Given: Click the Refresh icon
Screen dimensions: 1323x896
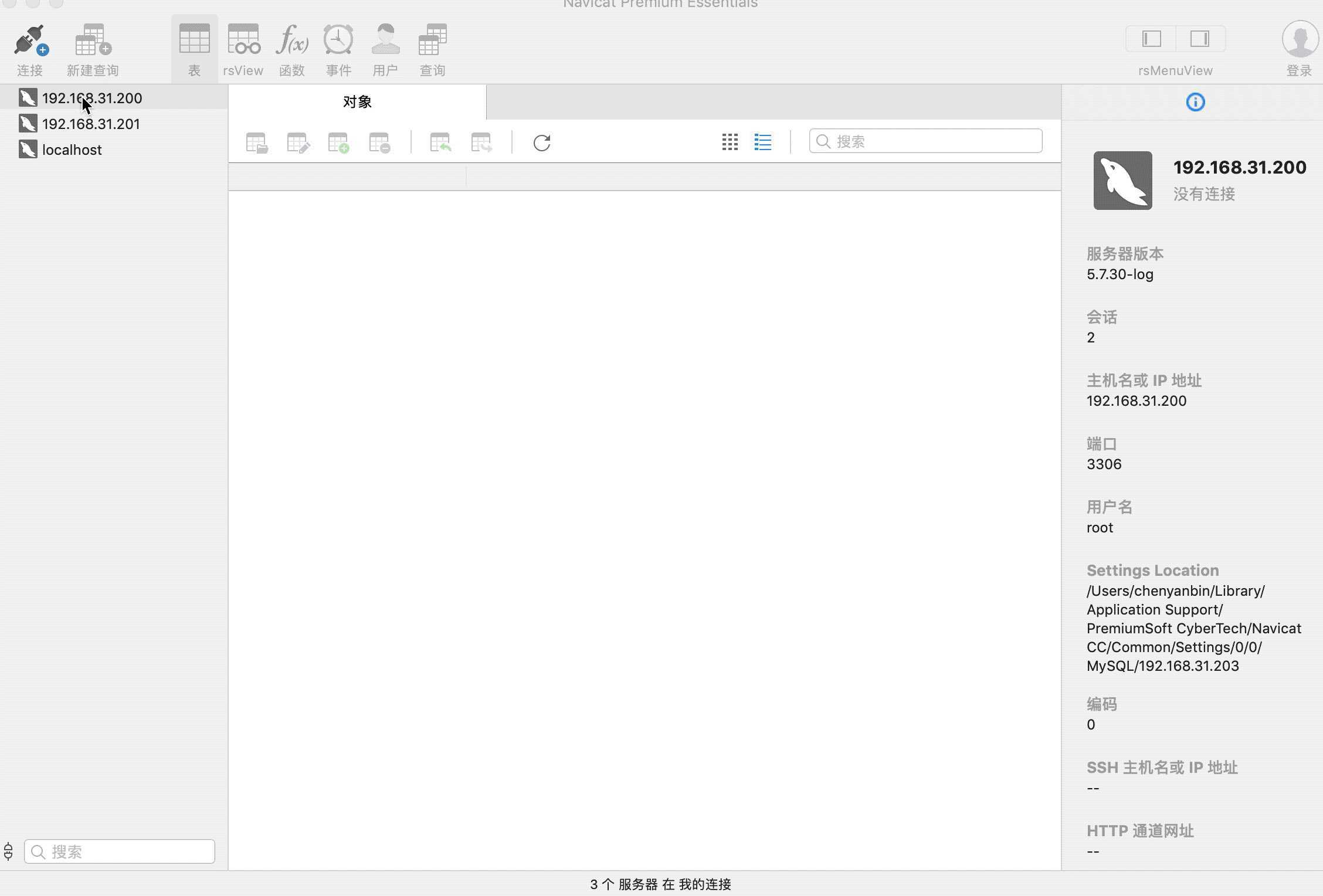Looking at the screenshot, I should tap(542, 142).
